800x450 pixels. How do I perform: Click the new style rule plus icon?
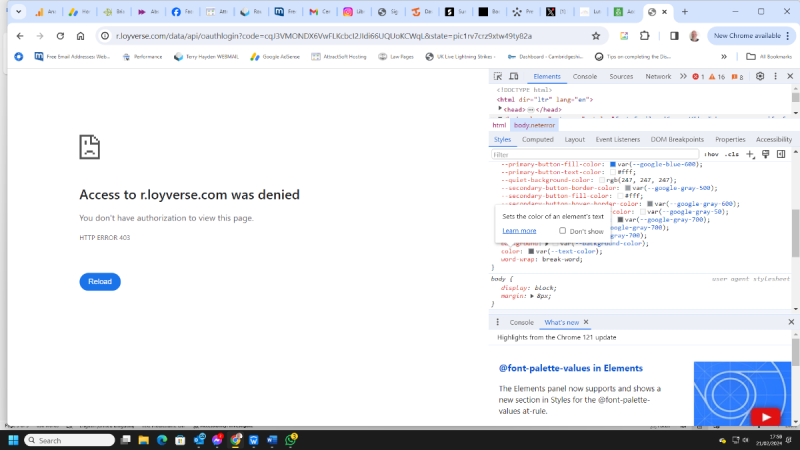(750, 154)
